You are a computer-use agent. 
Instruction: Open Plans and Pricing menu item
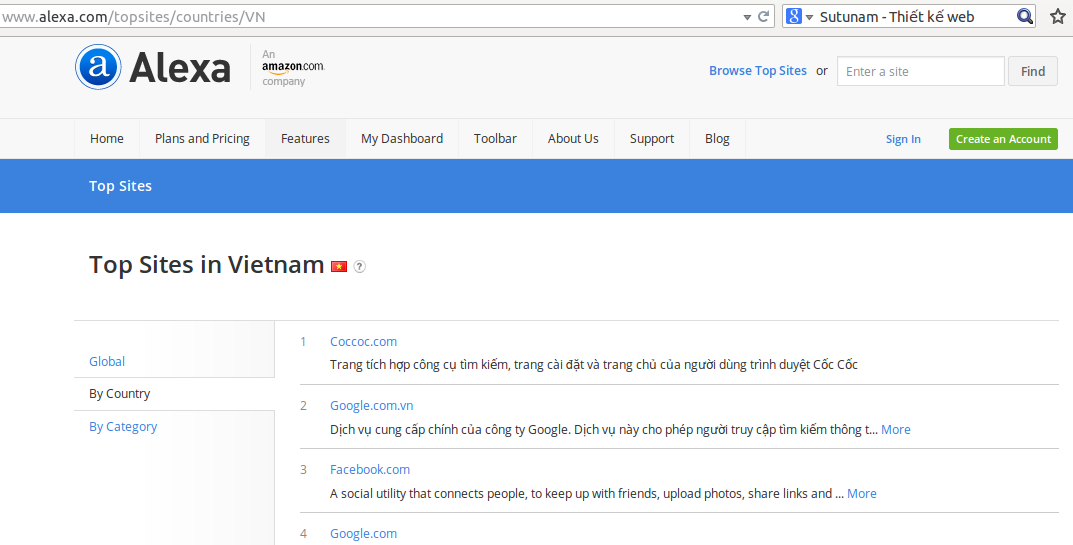pos(203,138)
